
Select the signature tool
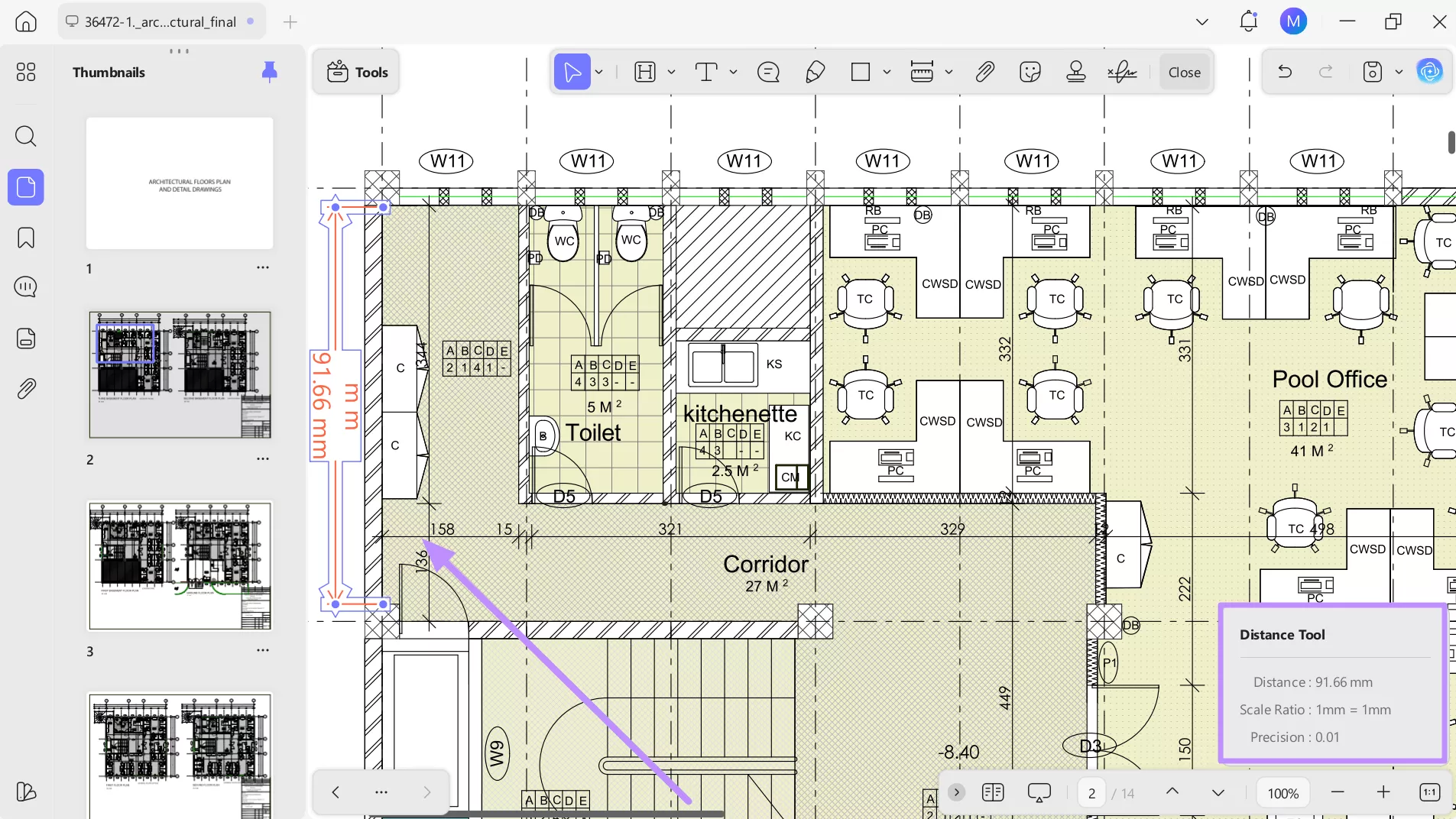pyautogui.click(x=1122, y=72)
